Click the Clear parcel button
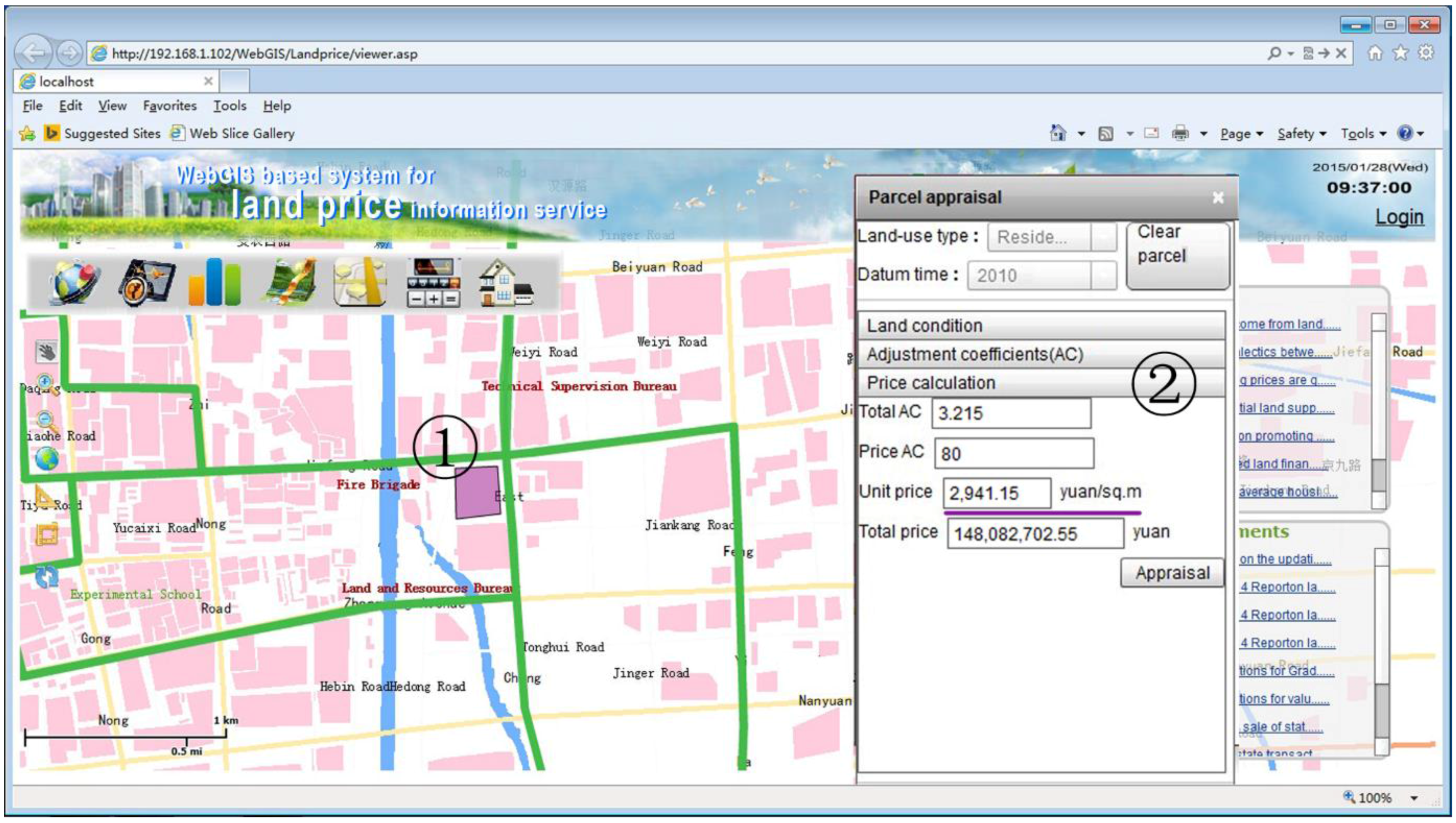 point(1178,256)
